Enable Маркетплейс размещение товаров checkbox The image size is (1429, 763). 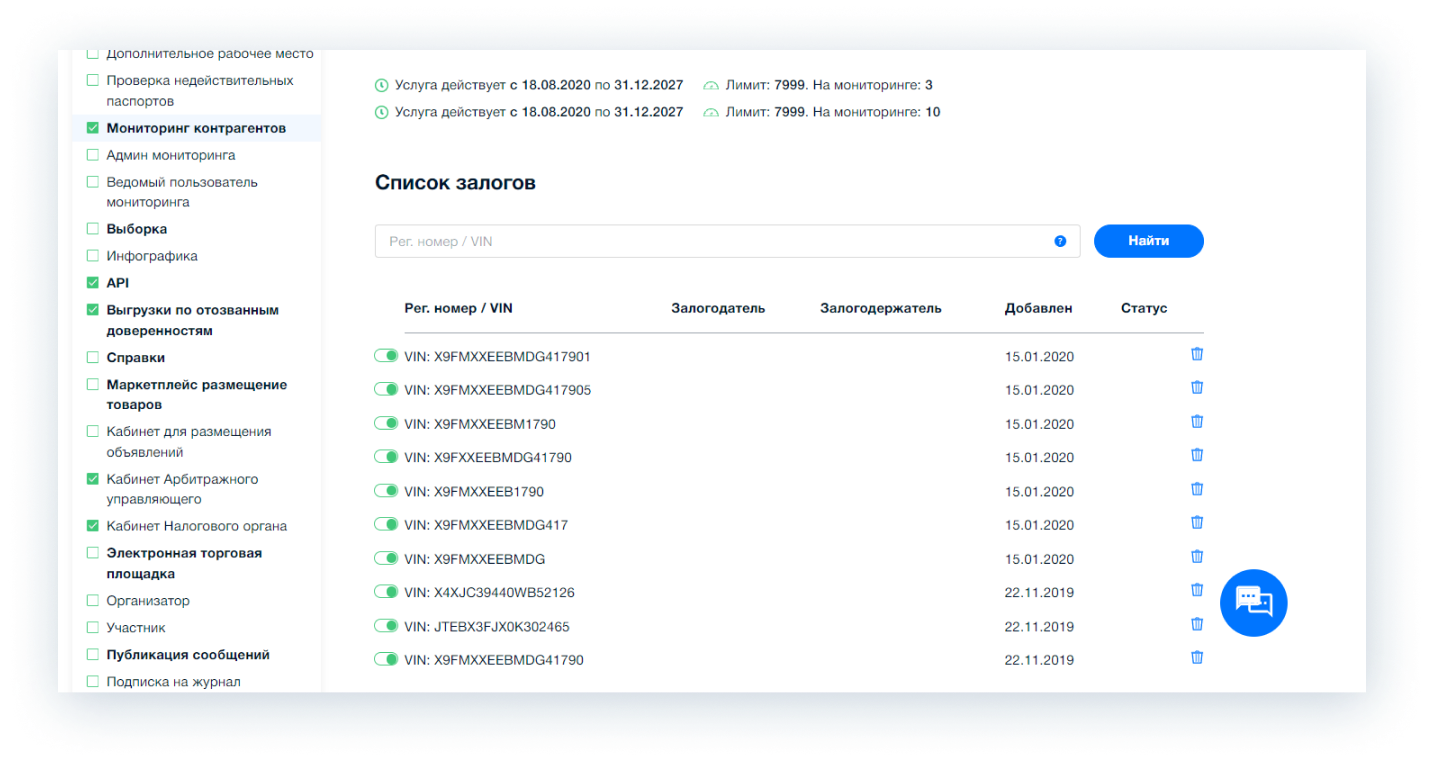pyautogui.click(x=93, y=385)
